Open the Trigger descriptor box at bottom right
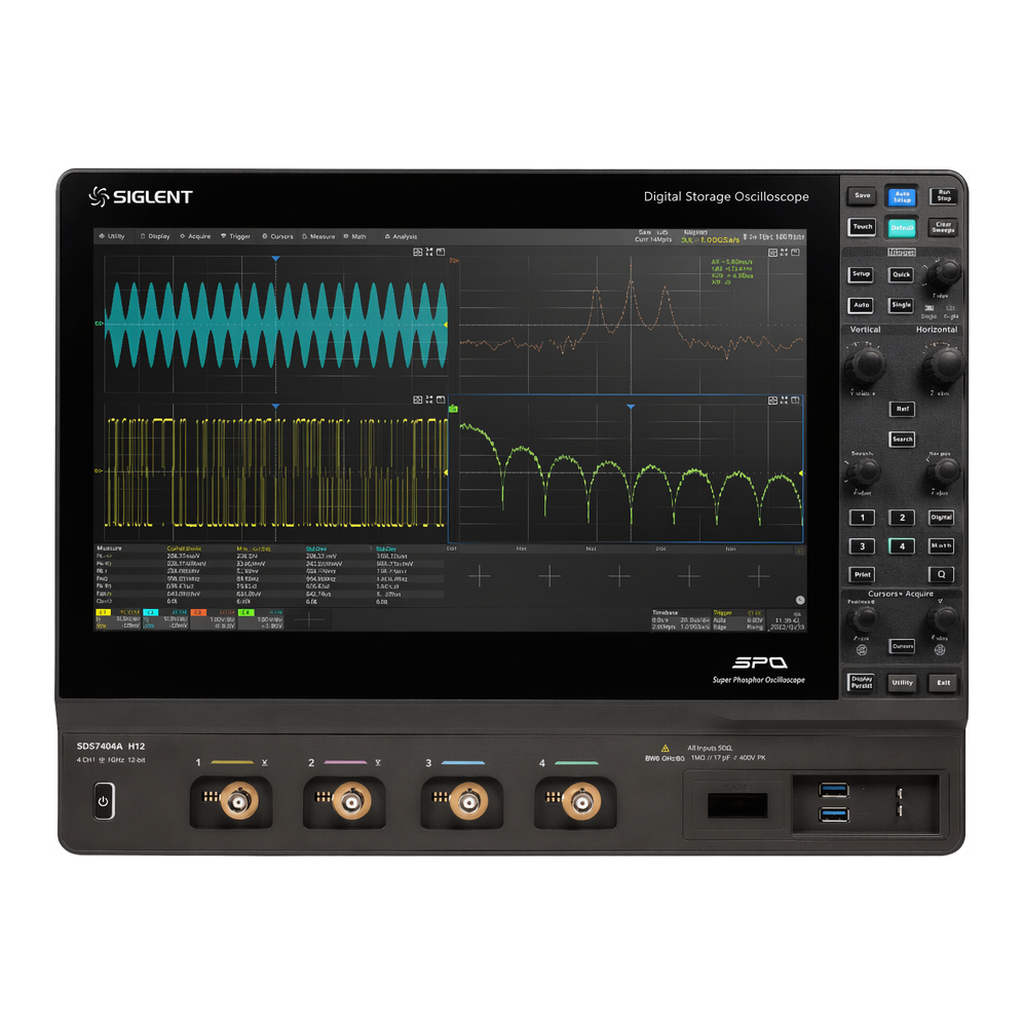Viewport: 1024px width, 1024px height. click(739, 620)
